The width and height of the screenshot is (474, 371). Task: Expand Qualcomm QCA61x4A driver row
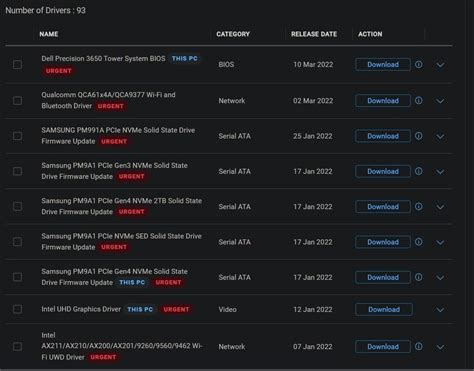[x=440, y=101]
